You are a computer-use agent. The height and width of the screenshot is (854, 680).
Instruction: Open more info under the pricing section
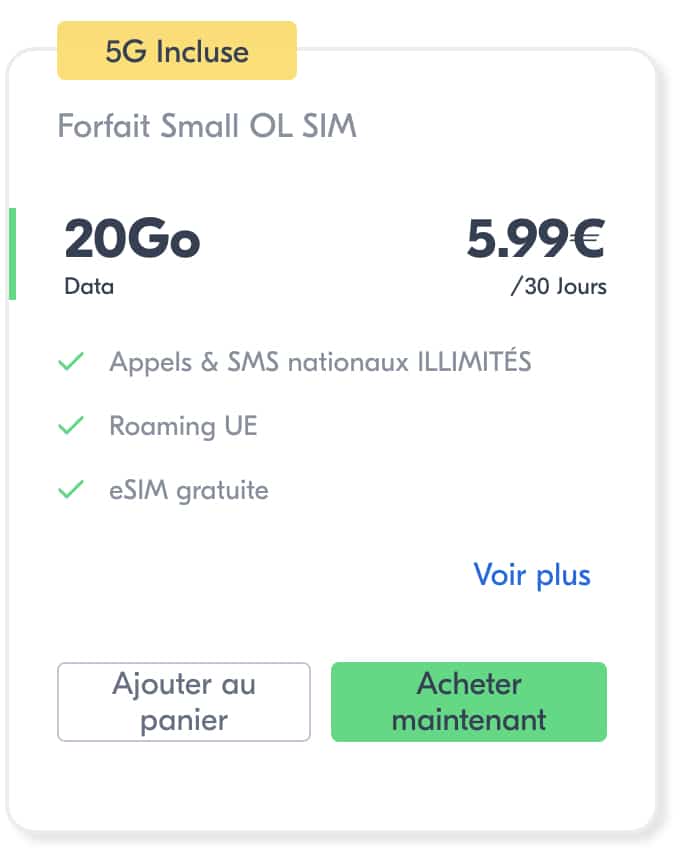[532, 575]
